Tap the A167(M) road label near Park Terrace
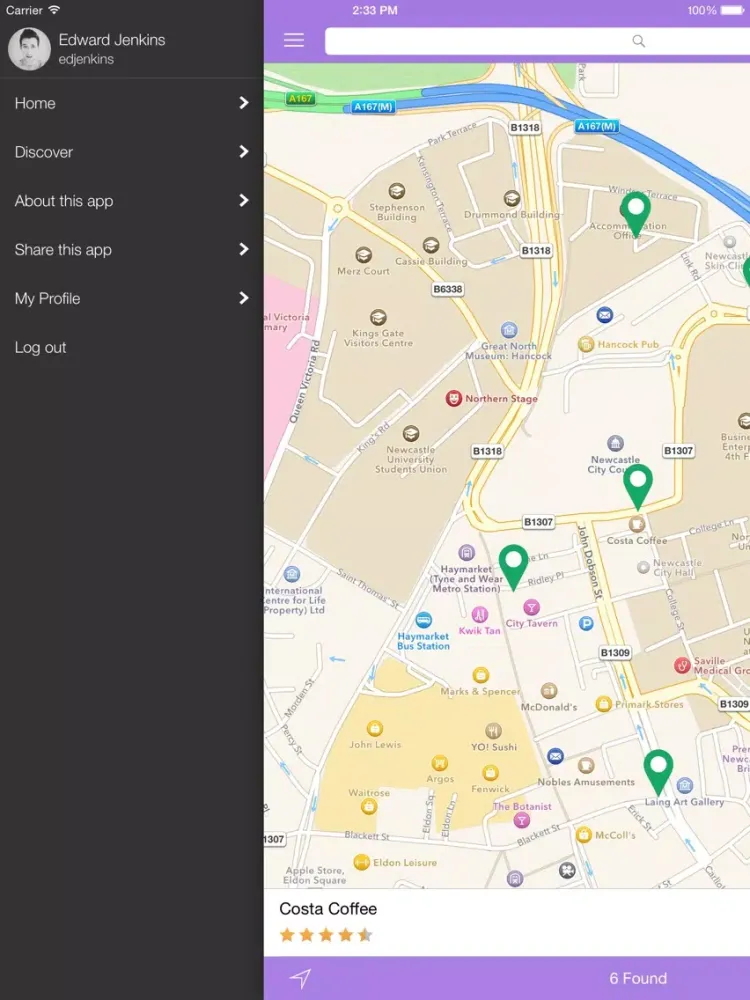750x1000 pixels. click(373, 107)
